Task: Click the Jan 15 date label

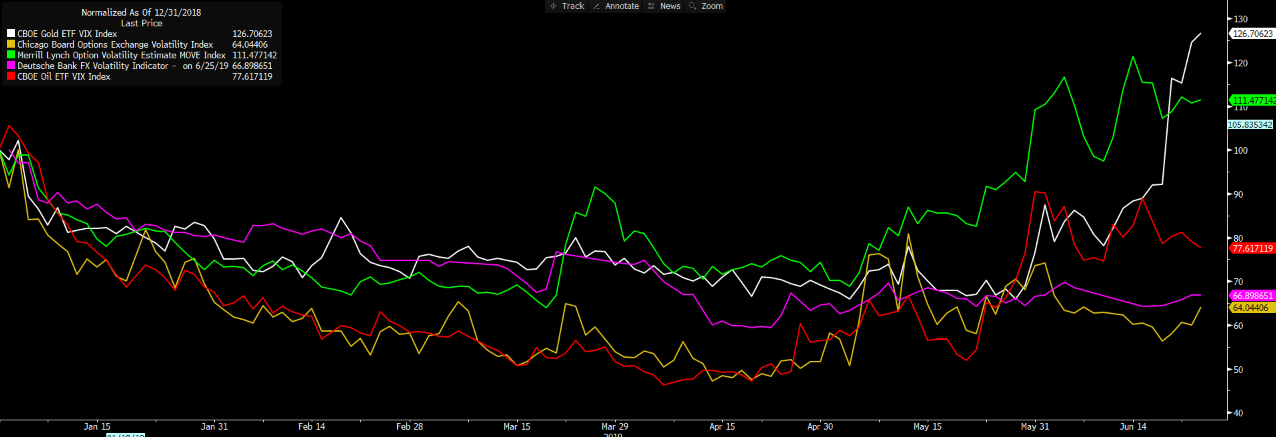Action: (x=97, y=426)
